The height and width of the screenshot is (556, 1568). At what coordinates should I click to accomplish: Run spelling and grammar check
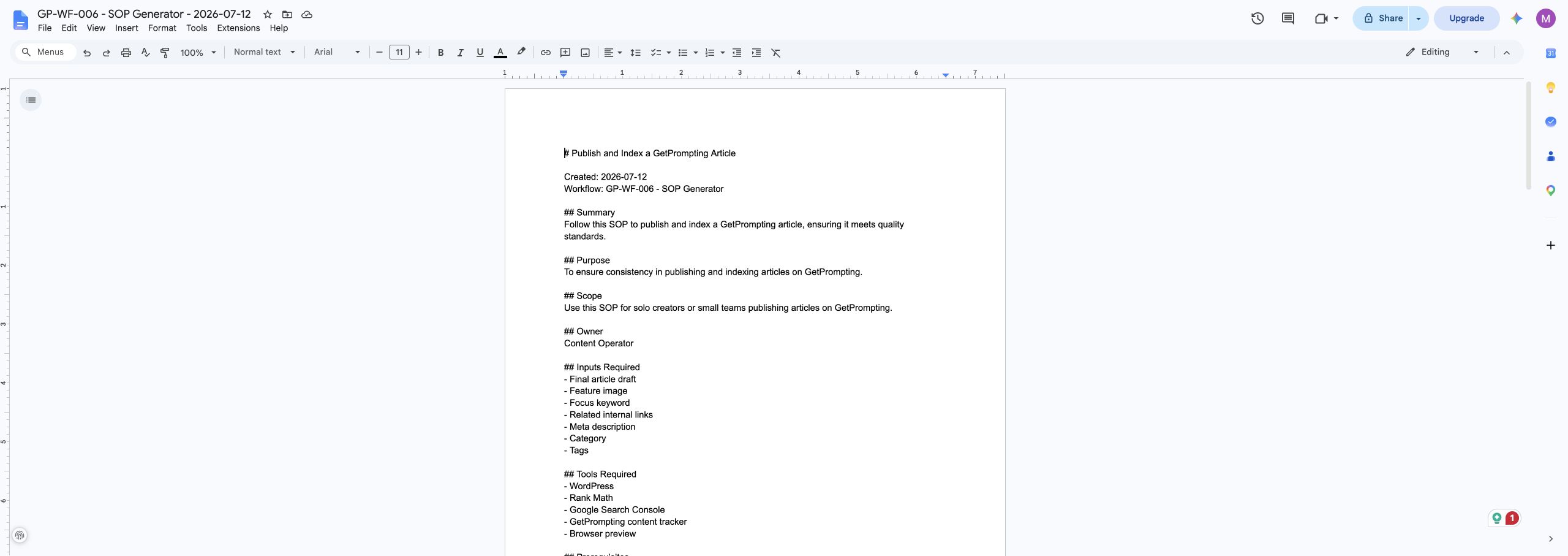[x=145, y=53]
